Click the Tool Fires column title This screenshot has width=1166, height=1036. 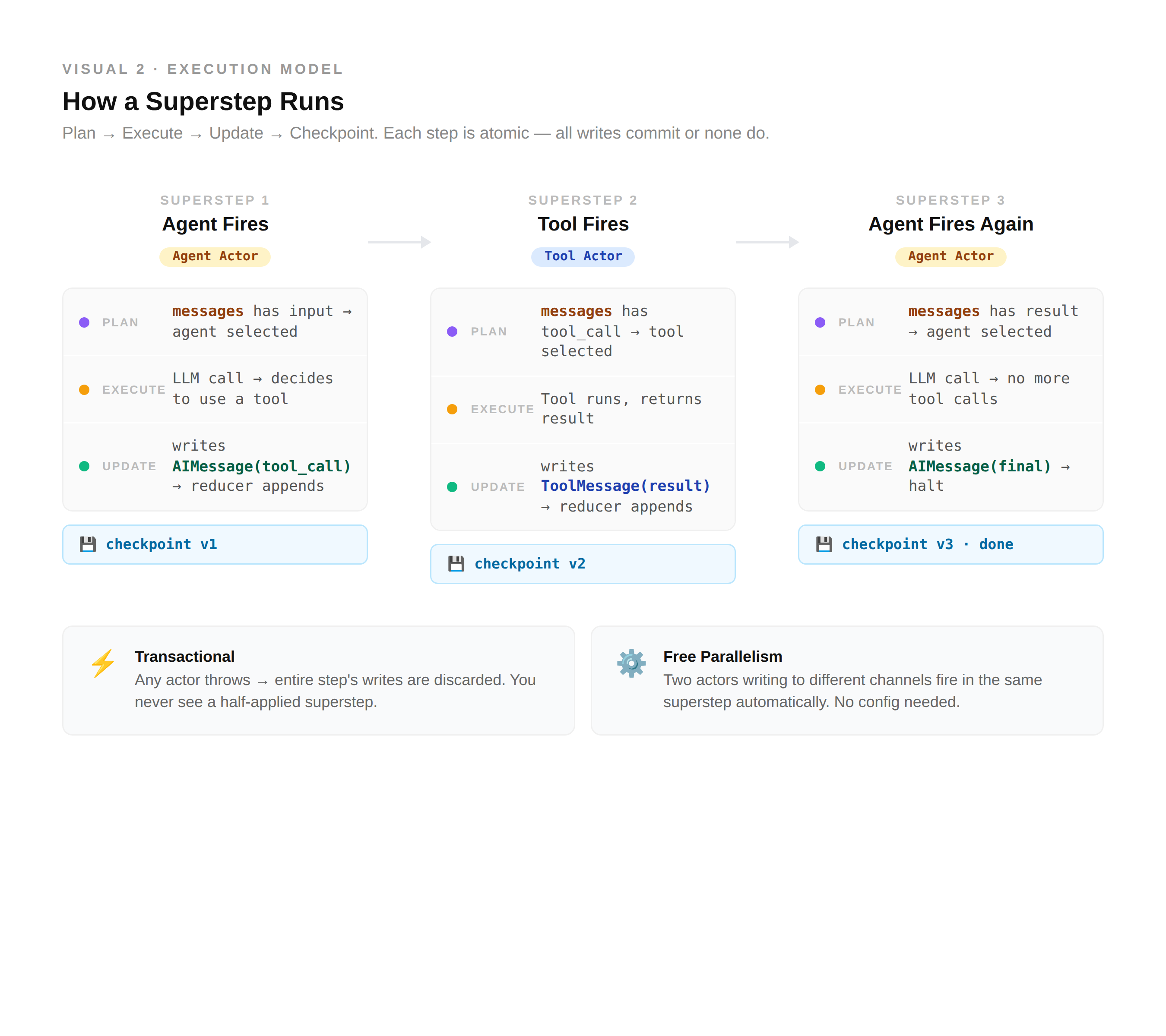(x=583, y=224)
